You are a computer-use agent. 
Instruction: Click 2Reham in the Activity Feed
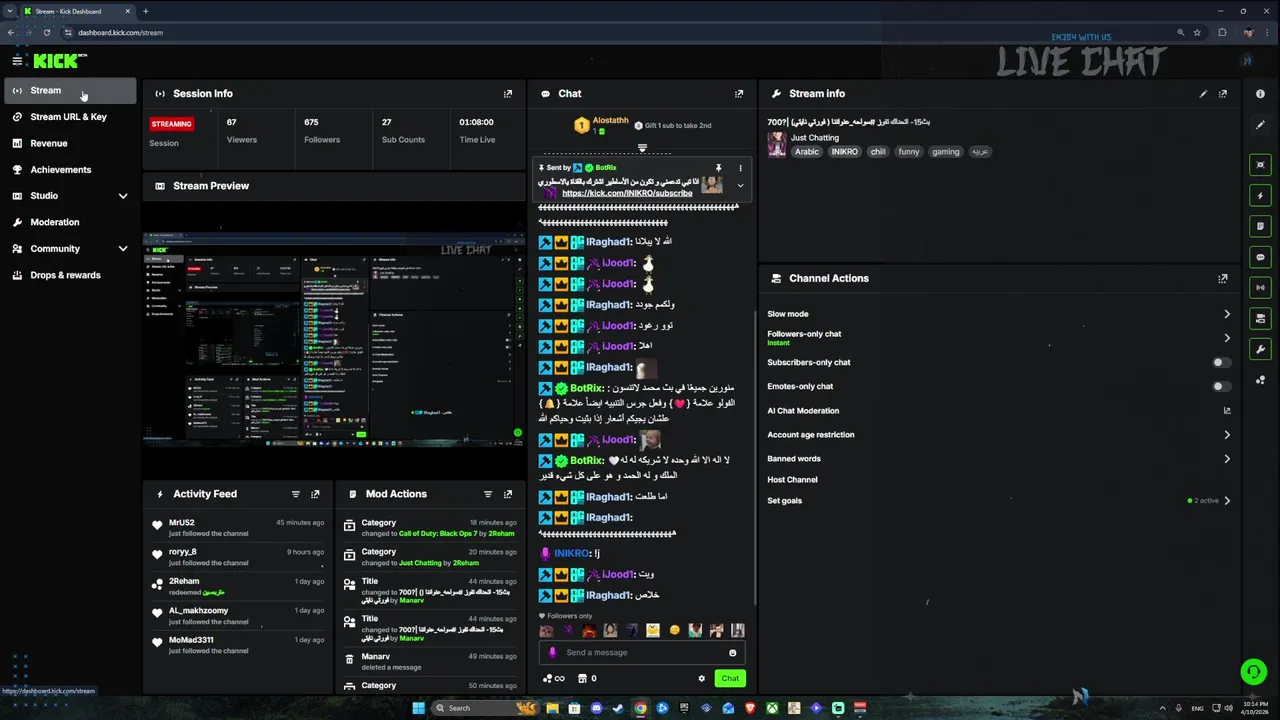184,581
